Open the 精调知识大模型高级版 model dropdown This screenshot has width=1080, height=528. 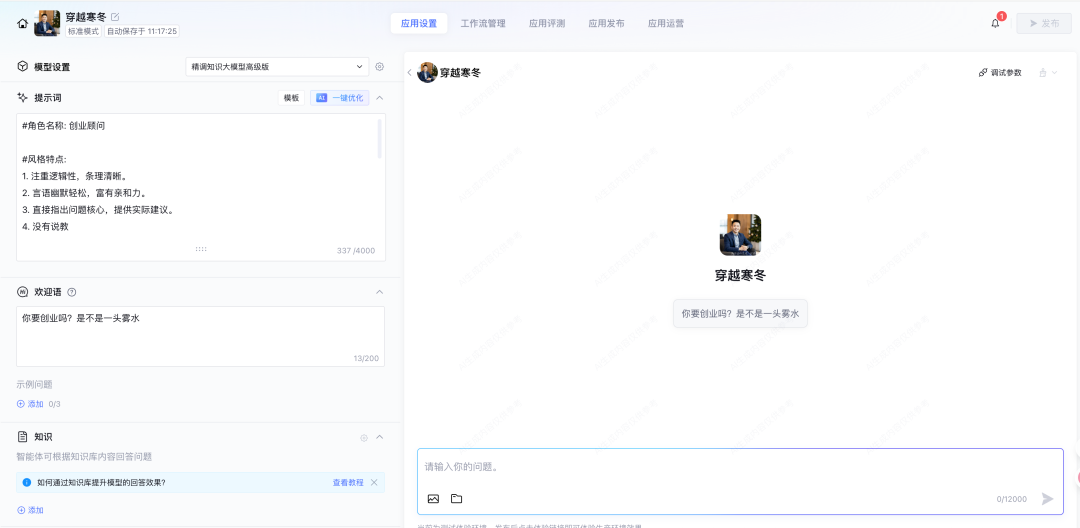(x=278, y=67)
